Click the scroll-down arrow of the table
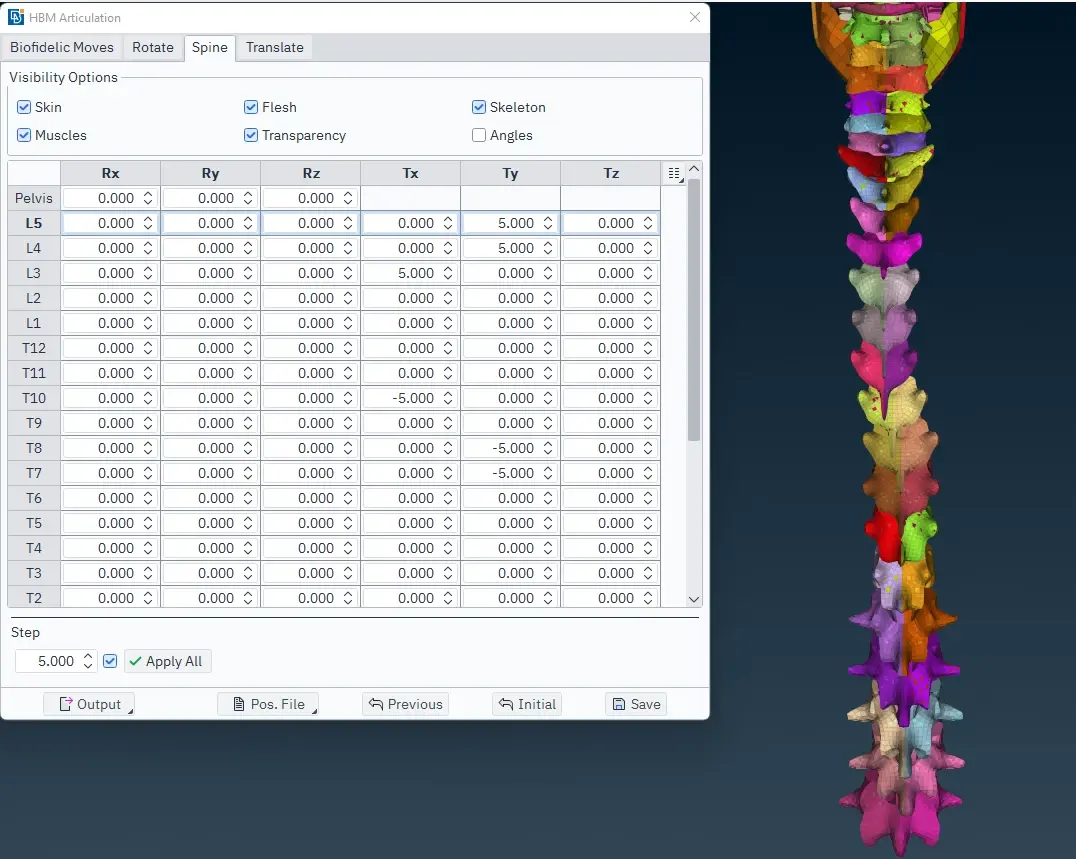Screen dimensions: 1076x859 (694, 599)
